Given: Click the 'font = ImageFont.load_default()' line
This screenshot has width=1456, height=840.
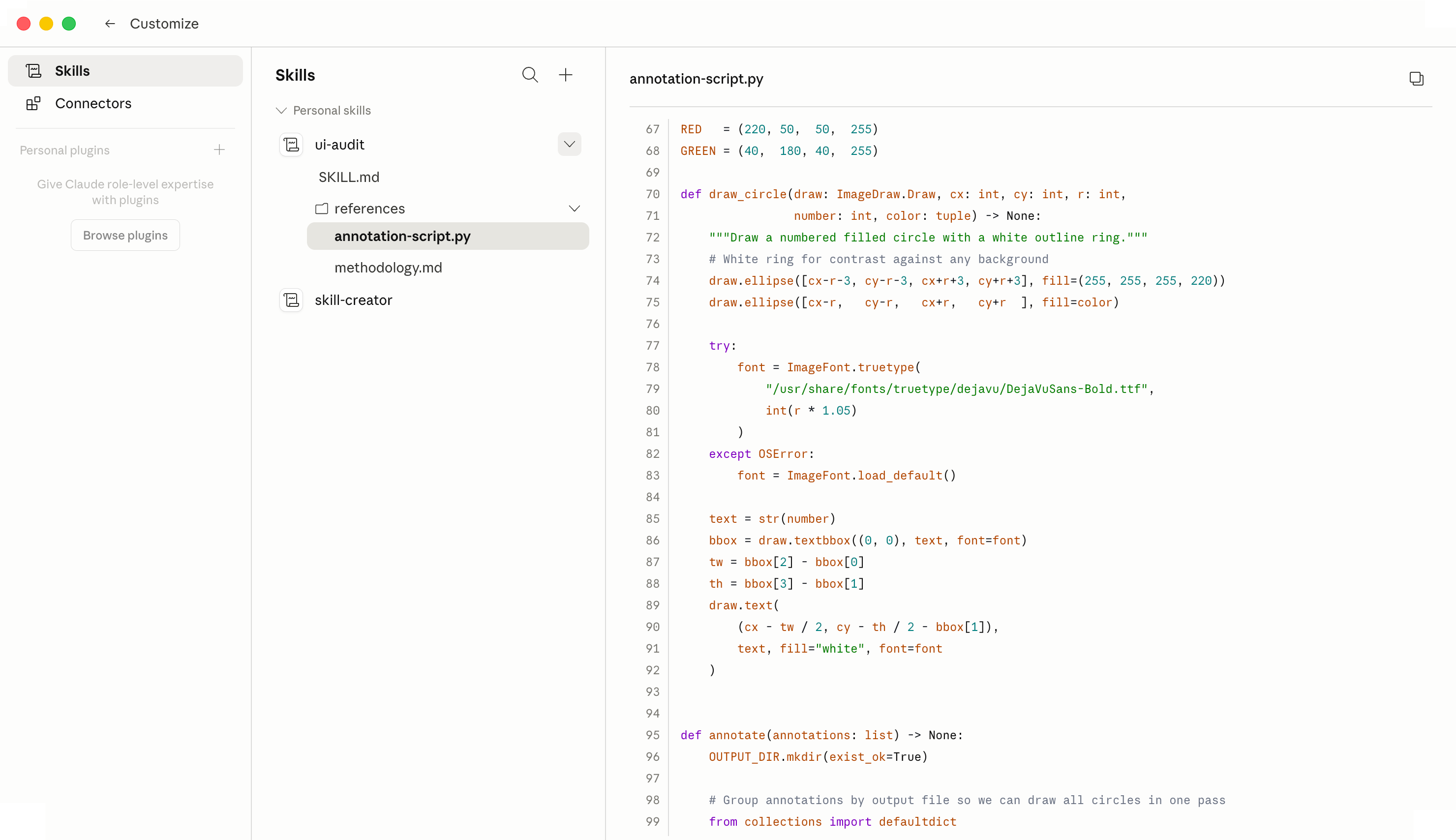Looking at the screenshot, I should click(847, 476).
